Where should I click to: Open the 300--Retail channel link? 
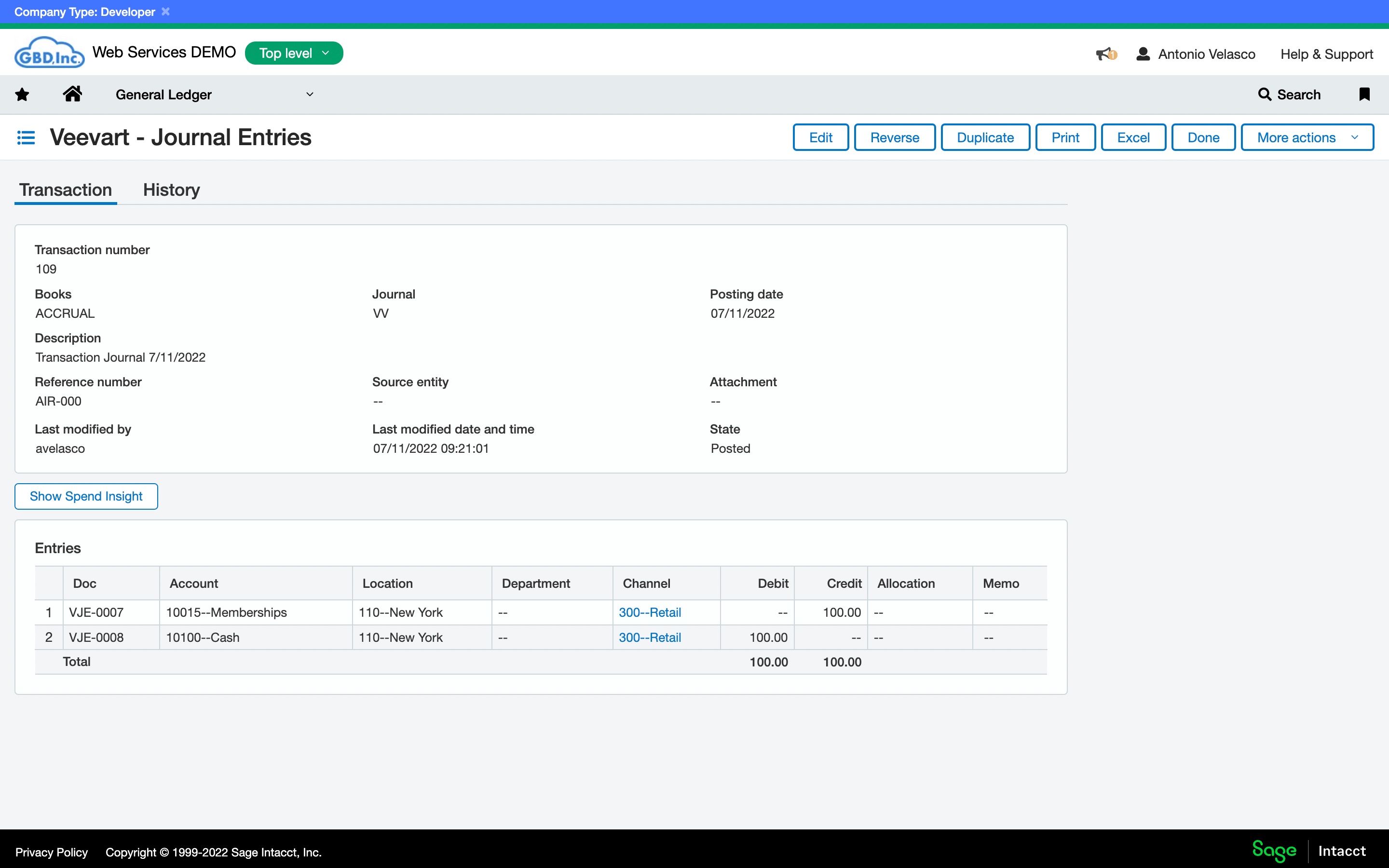point(649,612)
